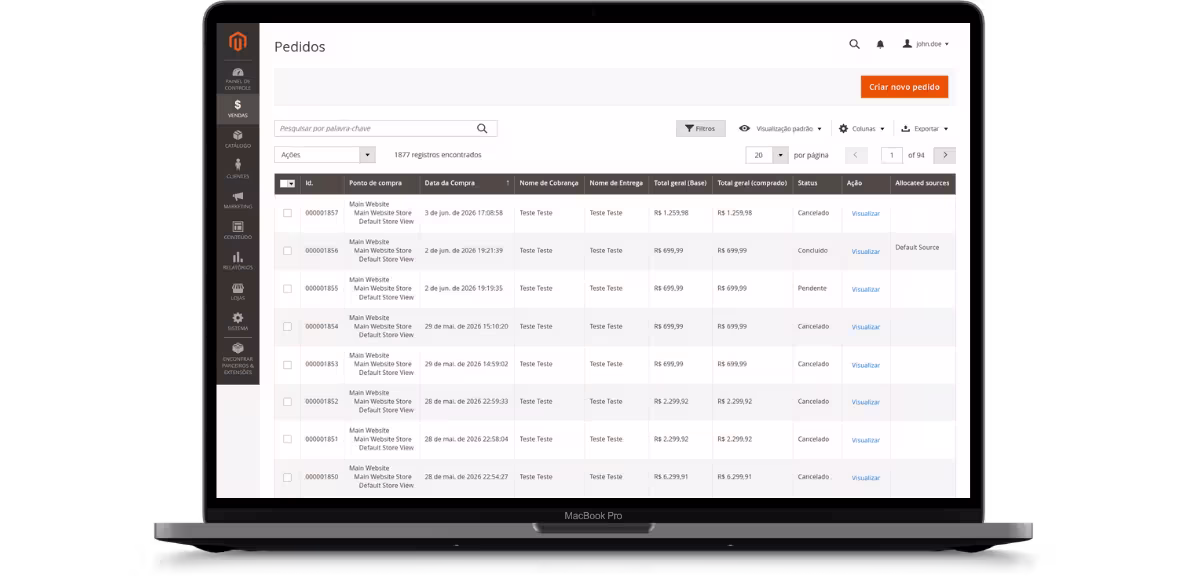This screenshot has height=576, width=1200.
Task: Expand the per-page count dropdown
Action: [x=780, y=155]
